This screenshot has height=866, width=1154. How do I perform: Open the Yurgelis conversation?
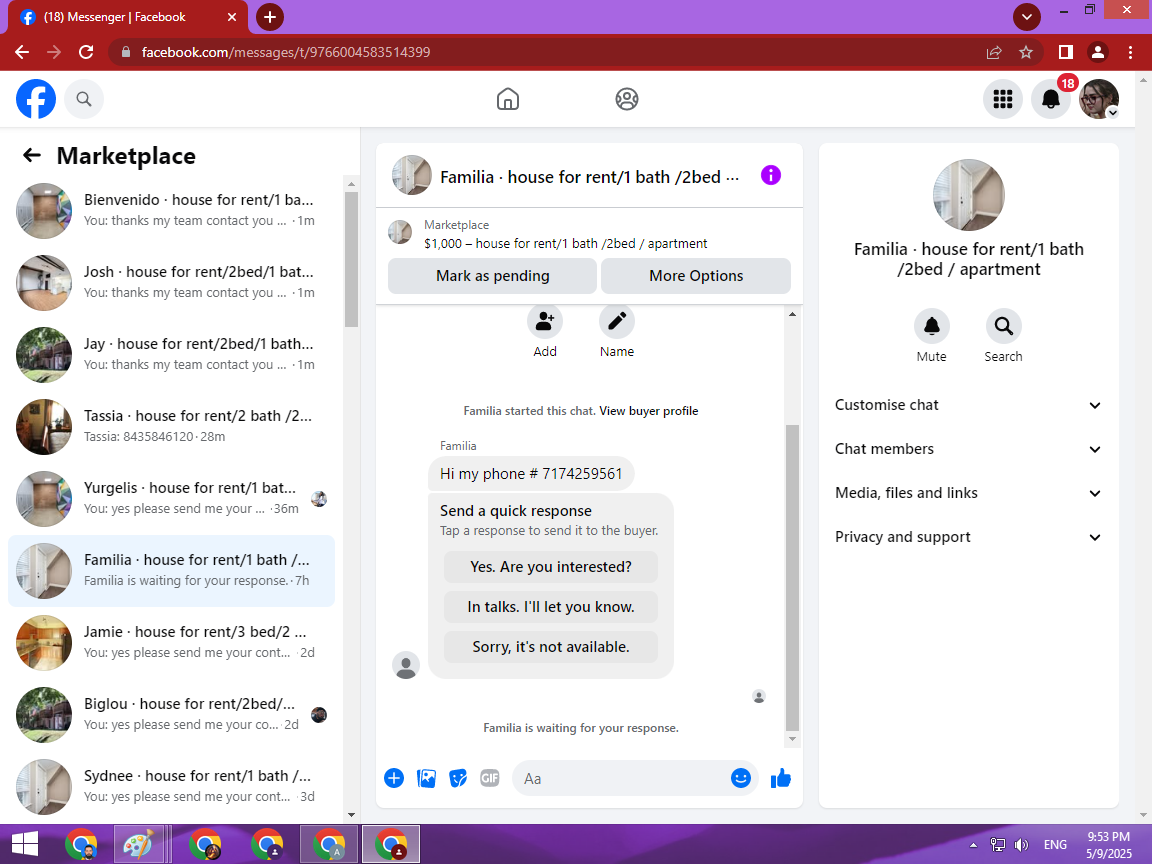pos(171,499)
